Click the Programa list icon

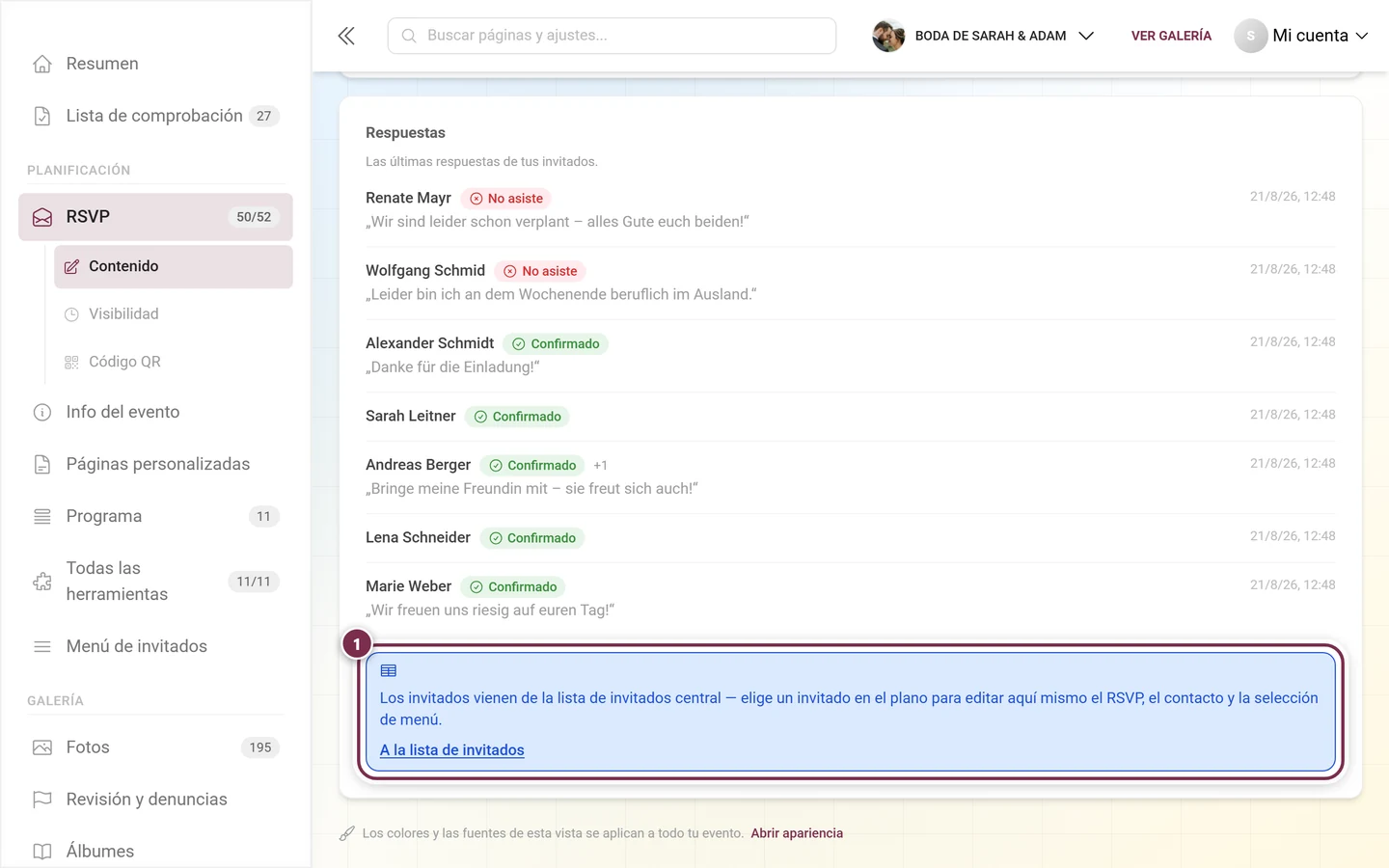[42, 516]
